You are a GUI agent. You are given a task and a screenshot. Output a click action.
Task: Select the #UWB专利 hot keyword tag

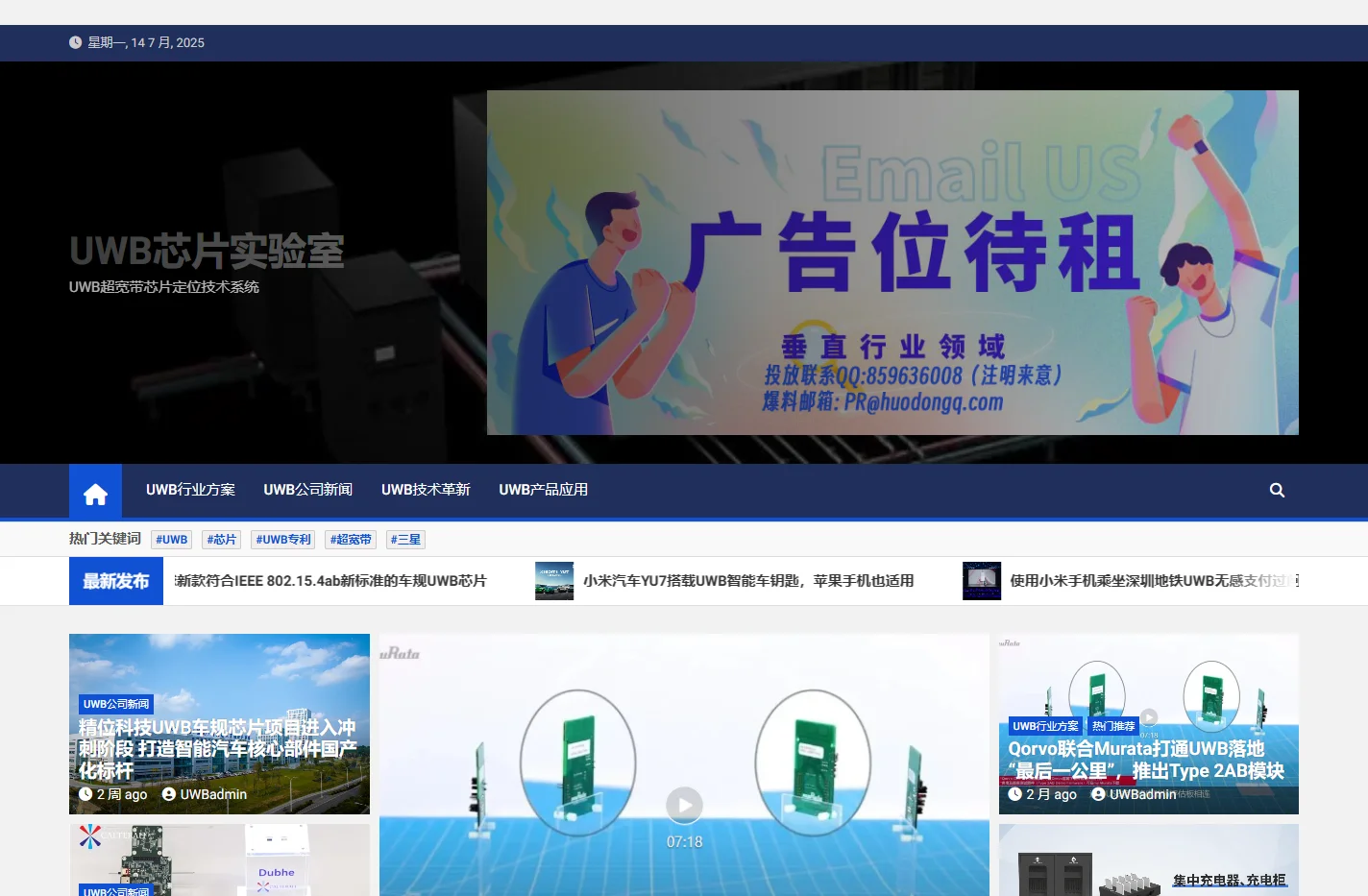283,540
